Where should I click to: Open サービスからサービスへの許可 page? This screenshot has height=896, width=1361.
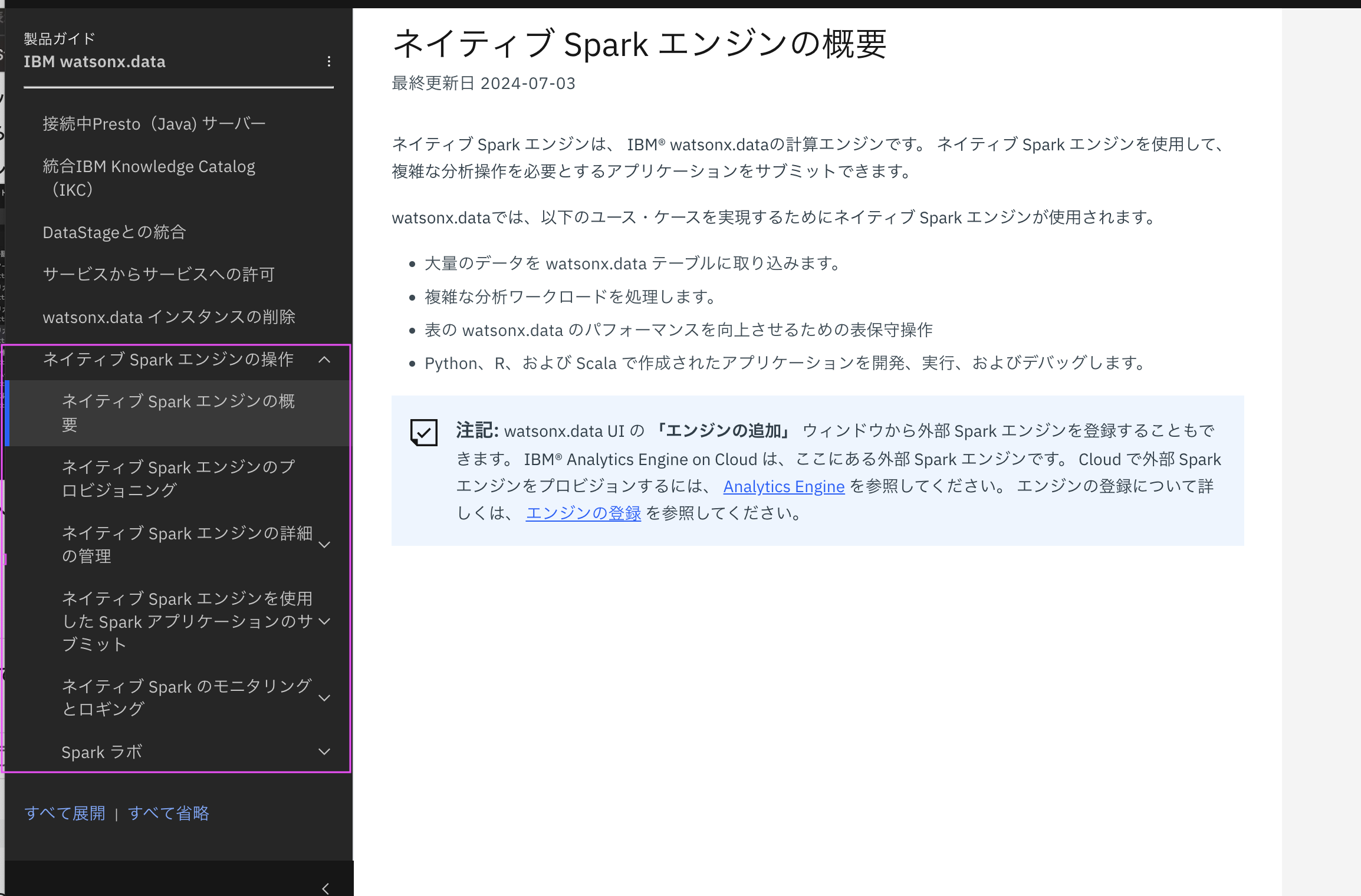pos(159,274)
